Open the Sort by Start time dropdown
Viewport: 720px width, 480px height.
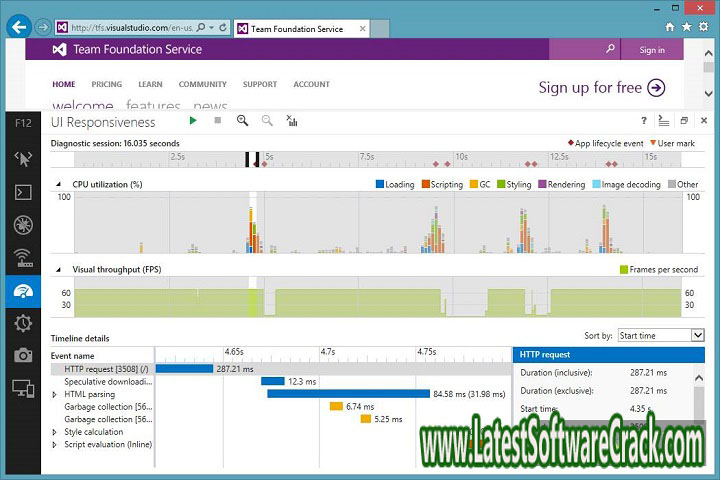(661, 335)
